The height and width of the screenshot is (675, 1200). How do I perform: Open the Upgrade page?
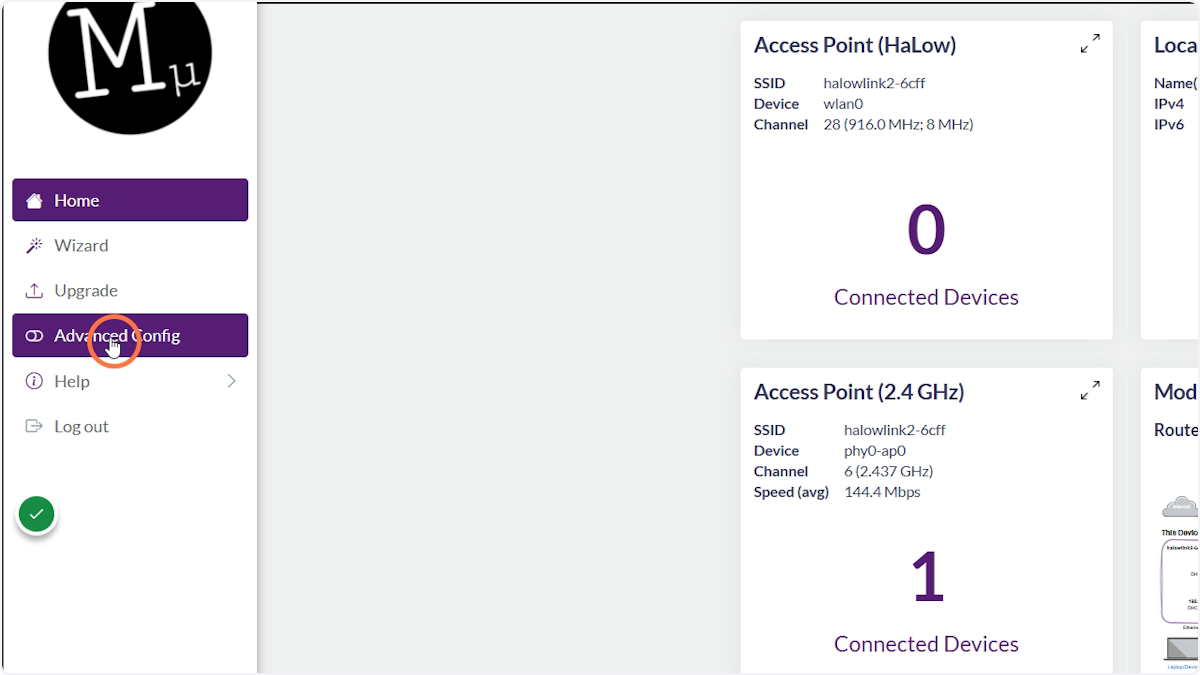[x=85, y=290]
